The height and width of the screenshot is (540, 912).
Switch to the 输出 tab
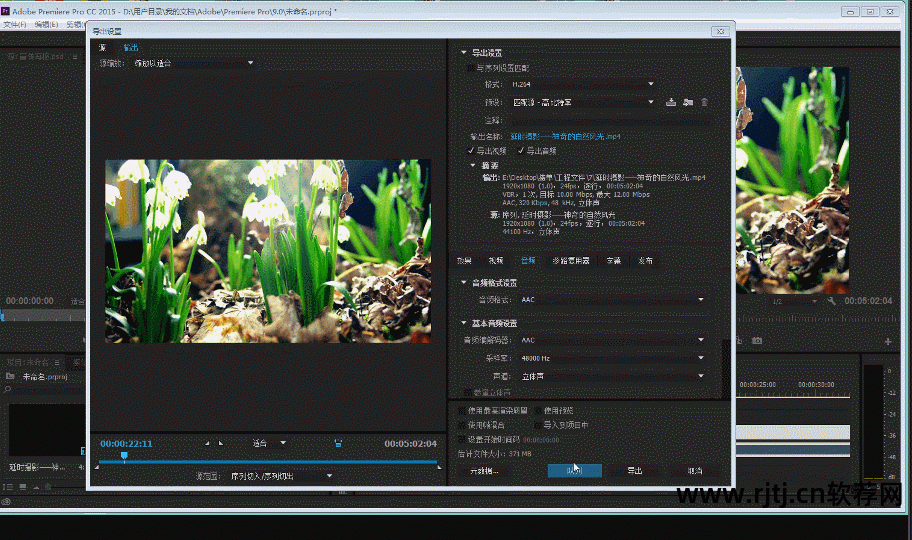click(x=131, y=48)
